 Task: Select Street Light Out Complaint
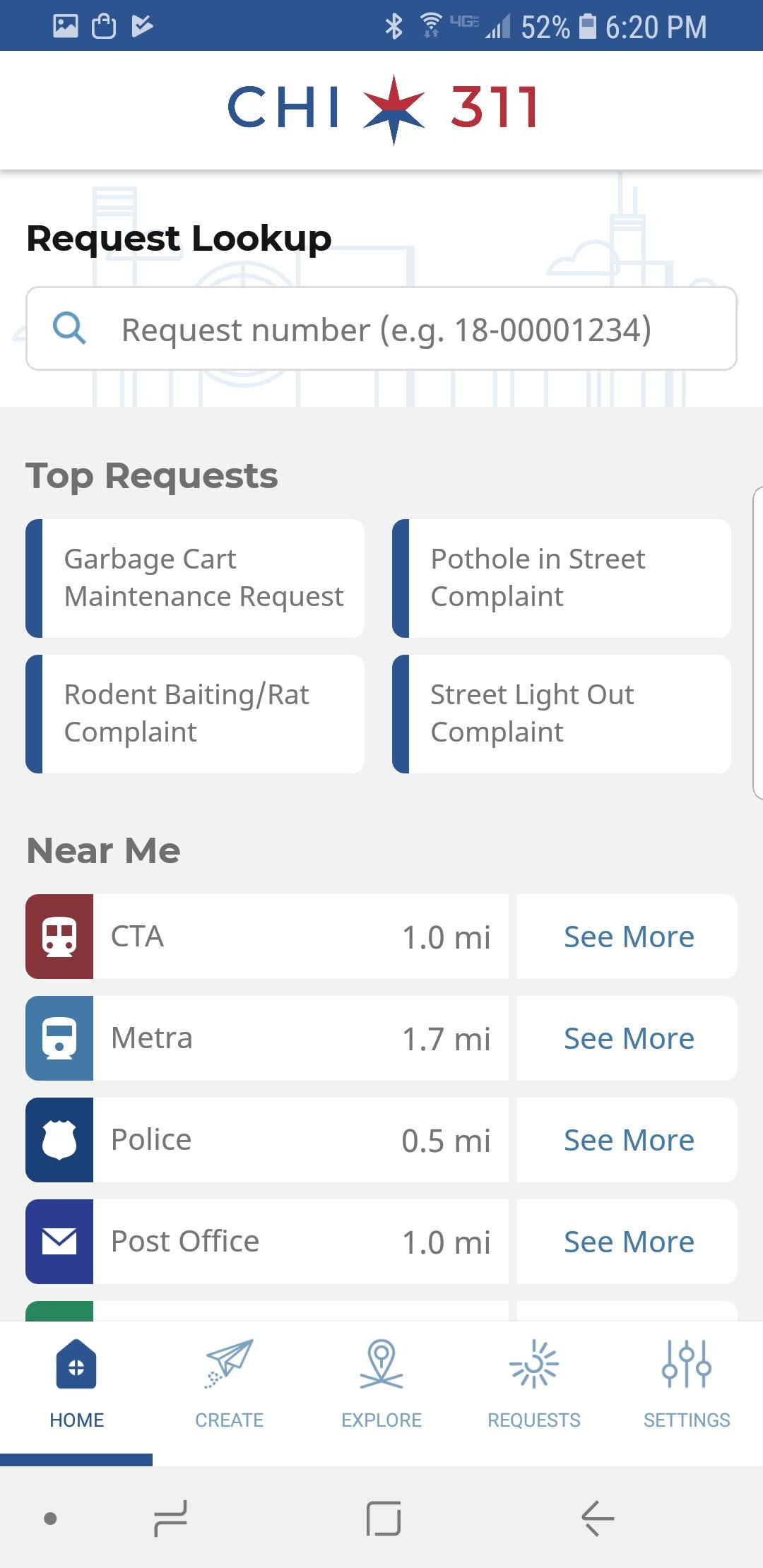(562, 714)
